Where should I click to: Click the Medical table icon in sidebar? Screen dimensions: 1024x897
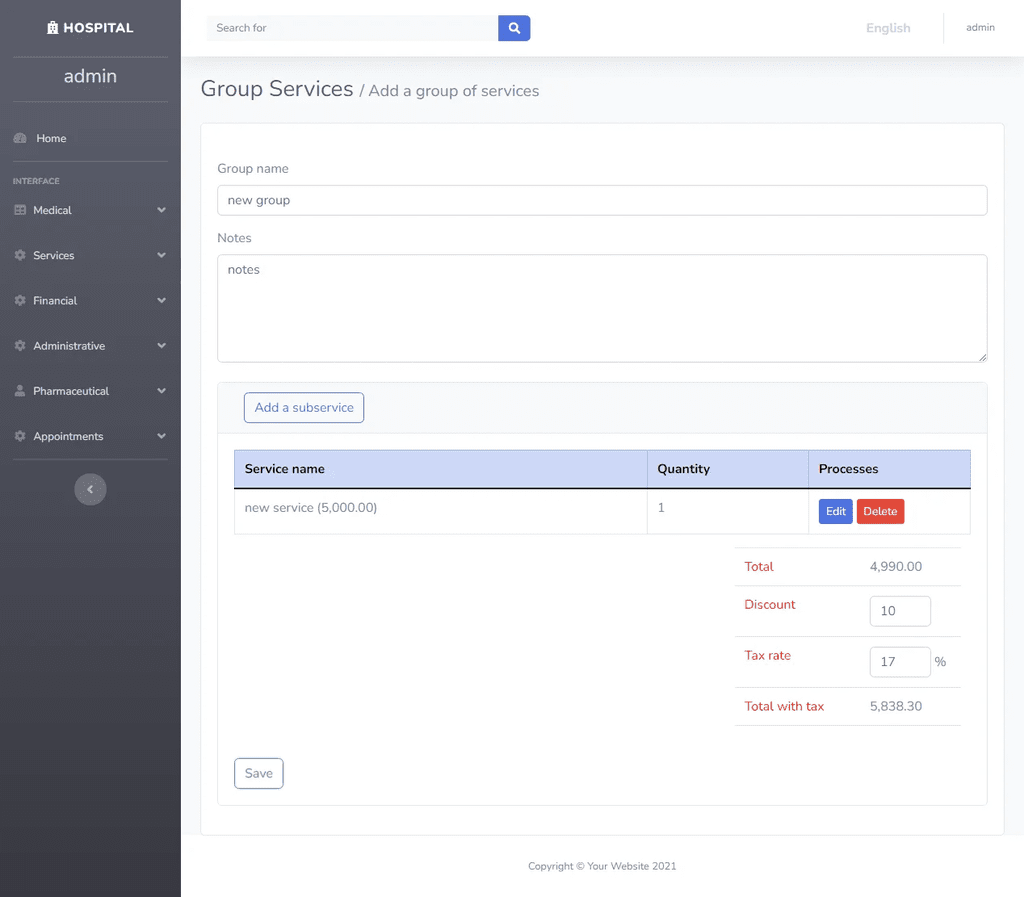click(x=20, y=210)
